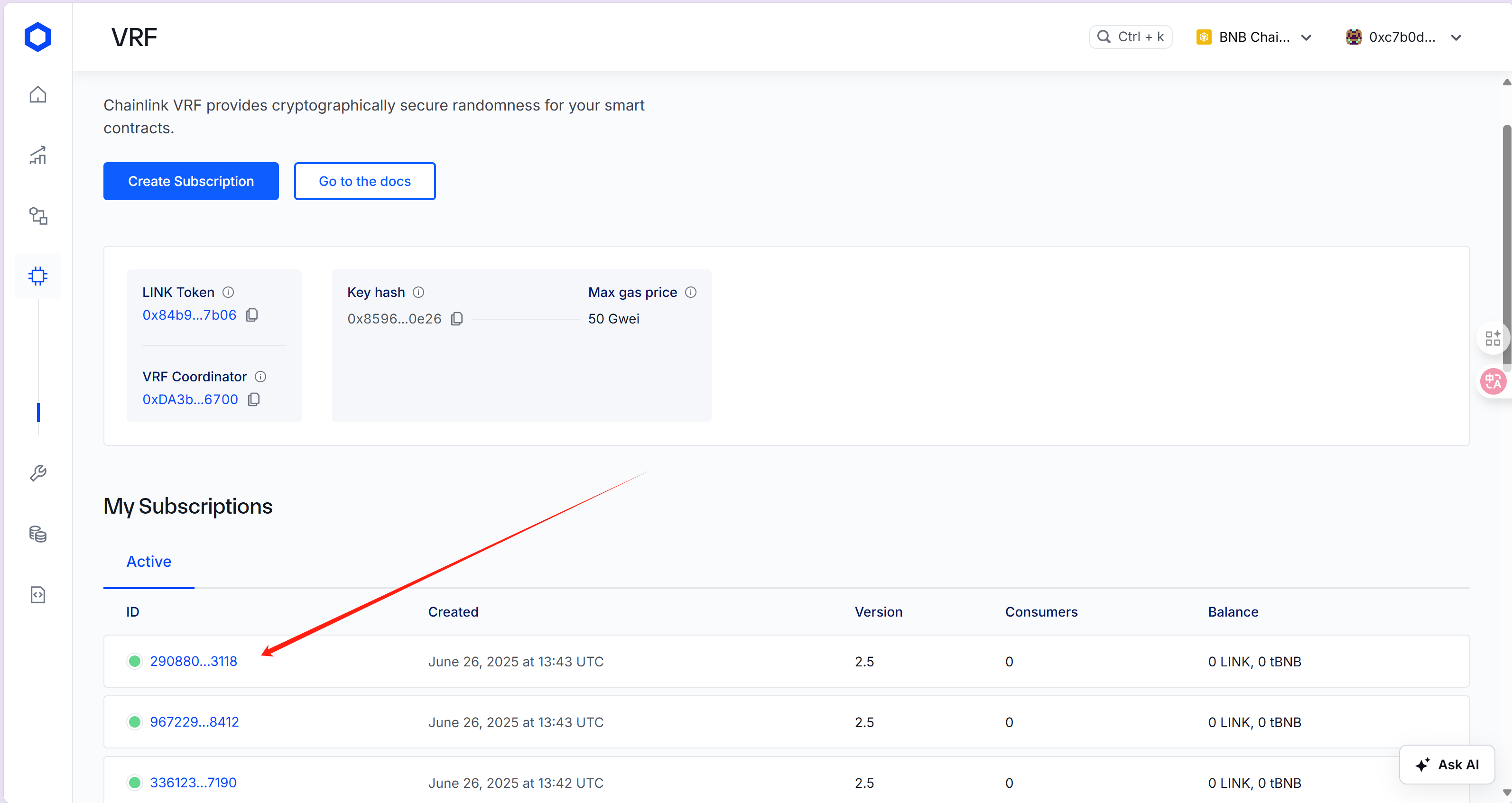The height and width of the screenshot is (803, 1512).
Task: Open the code file icon in the sidebar
Action: coord(37,595)
